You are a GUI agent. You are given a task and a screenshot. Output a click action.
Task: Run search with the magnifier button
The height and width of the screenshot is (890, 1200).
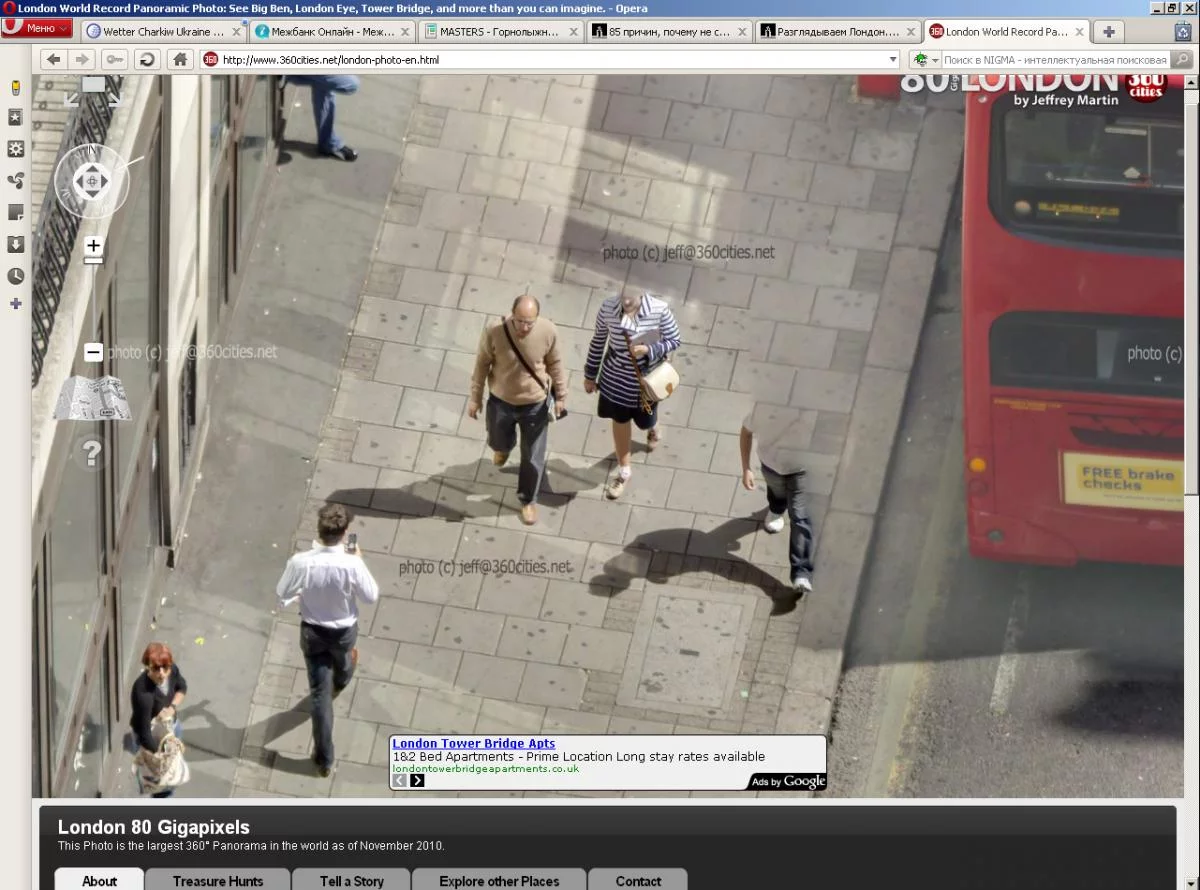(x=1182, y=60)
